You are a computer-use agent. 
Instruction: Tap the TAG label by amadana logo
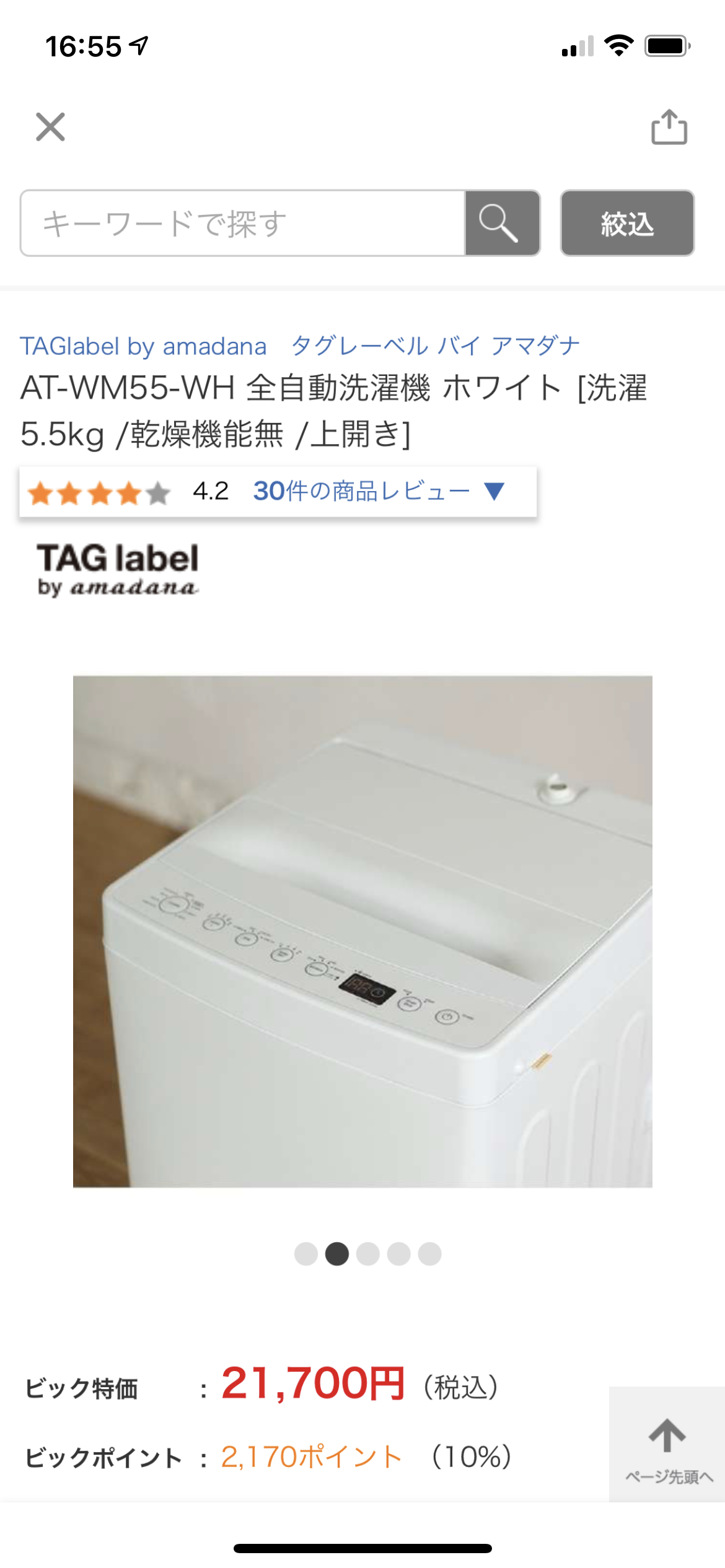118,570
